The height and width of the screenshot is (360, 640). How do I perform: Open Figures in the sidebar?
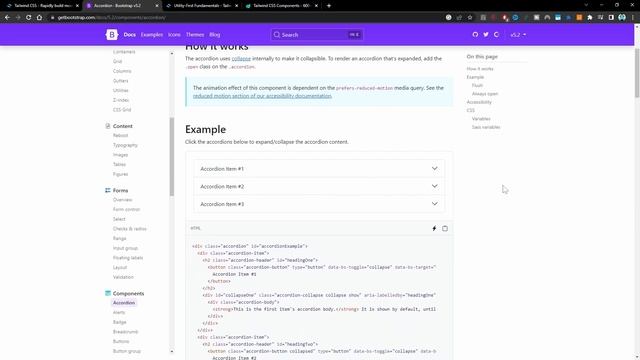[x=120, y=174]
